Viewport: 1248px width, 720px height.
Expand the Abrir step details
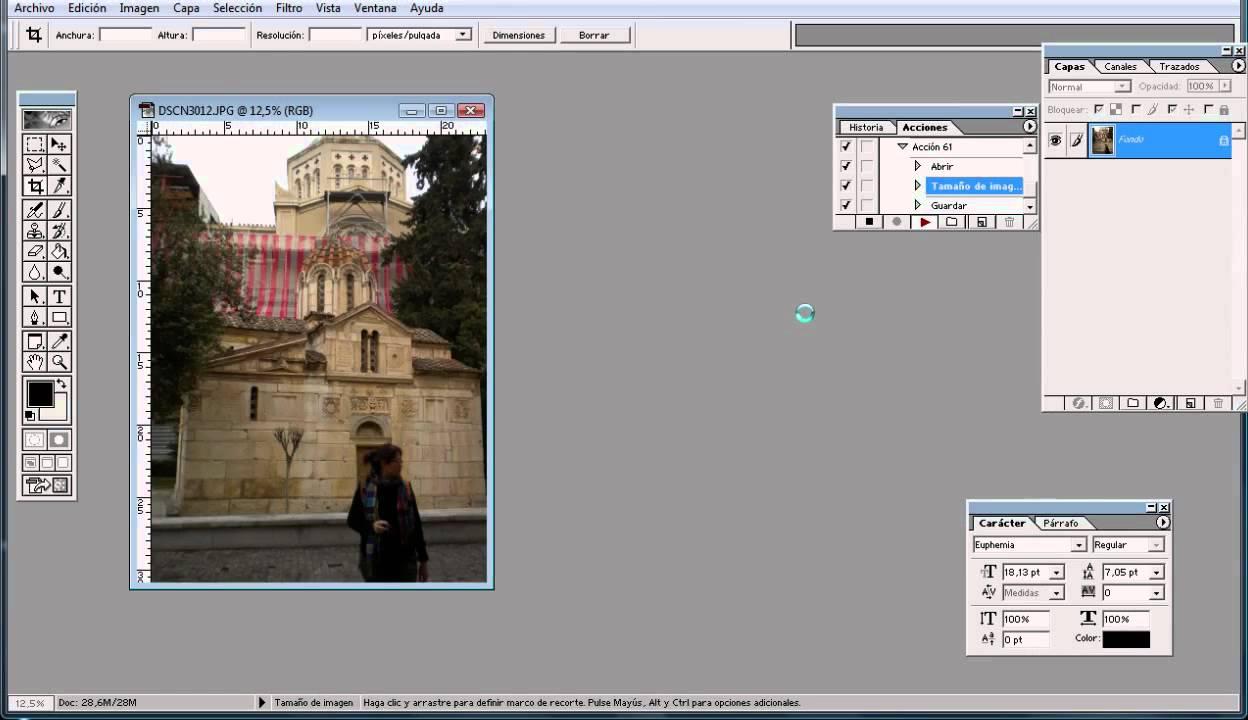pos(918,166)
